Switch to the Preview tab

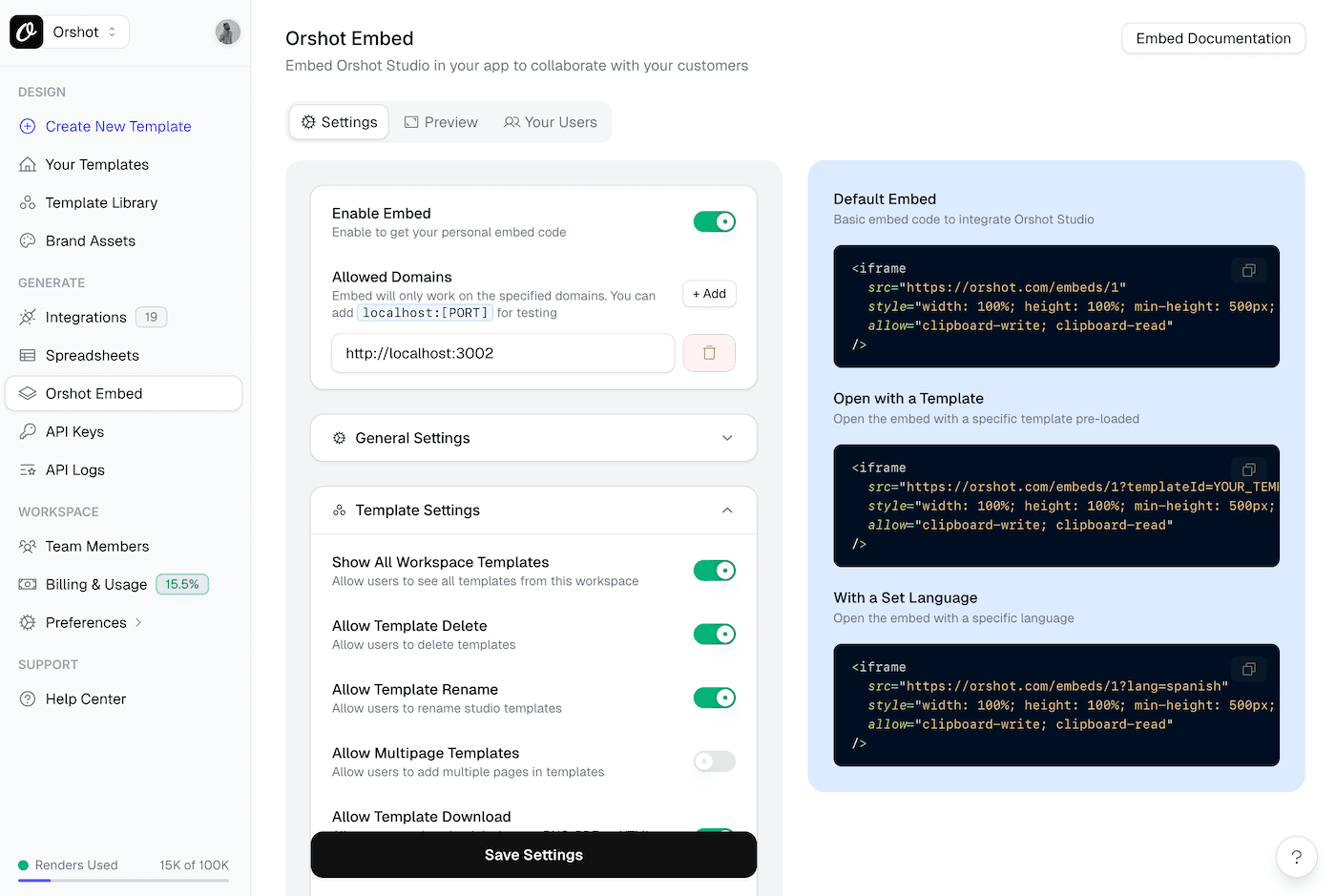pyautogui.click(x=441, y=122)
